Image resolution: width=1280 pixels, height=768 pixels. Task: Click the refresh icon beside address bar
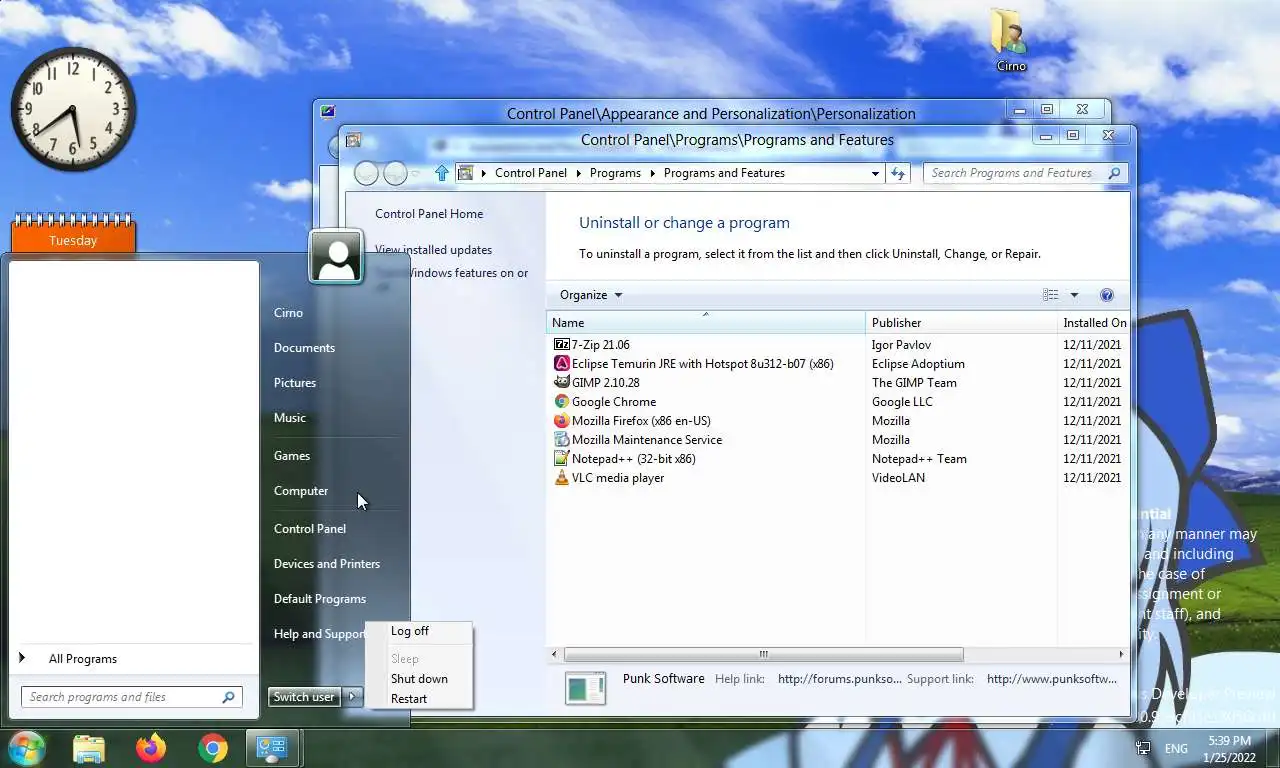click(898, 173)
